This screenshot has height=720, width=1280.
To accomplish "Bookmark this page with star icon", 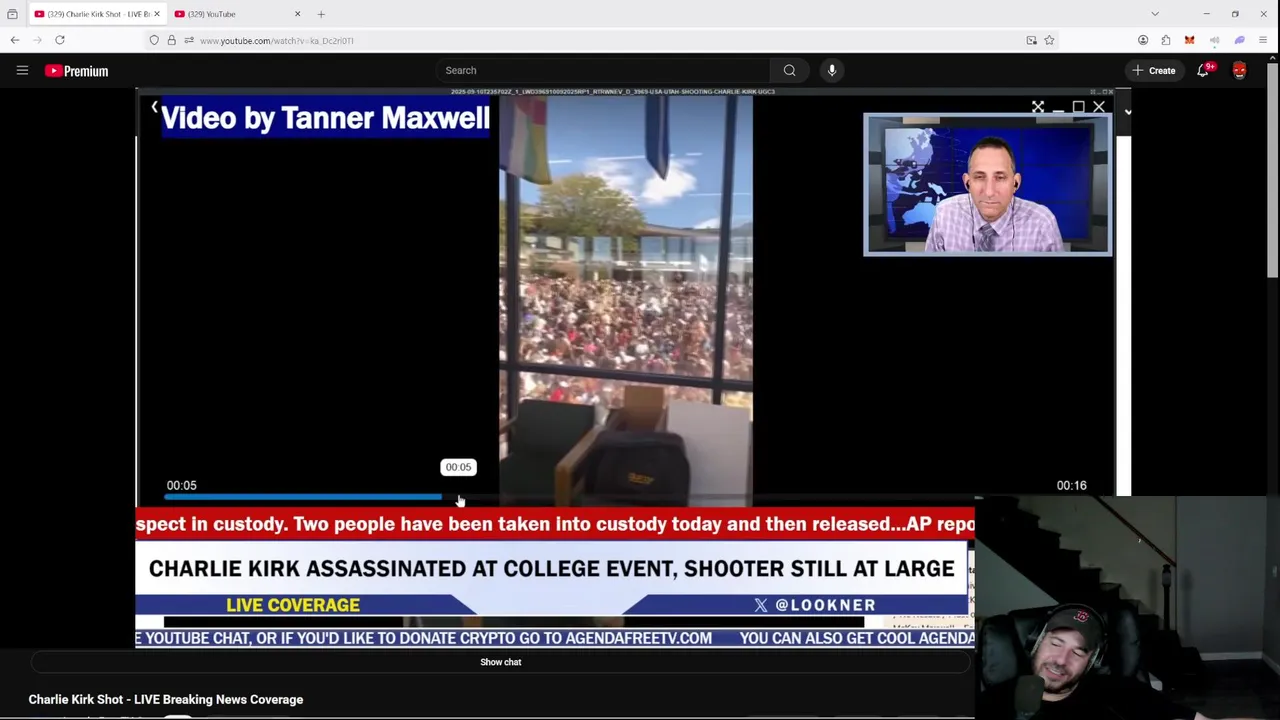I will (x=1049, y=40).
